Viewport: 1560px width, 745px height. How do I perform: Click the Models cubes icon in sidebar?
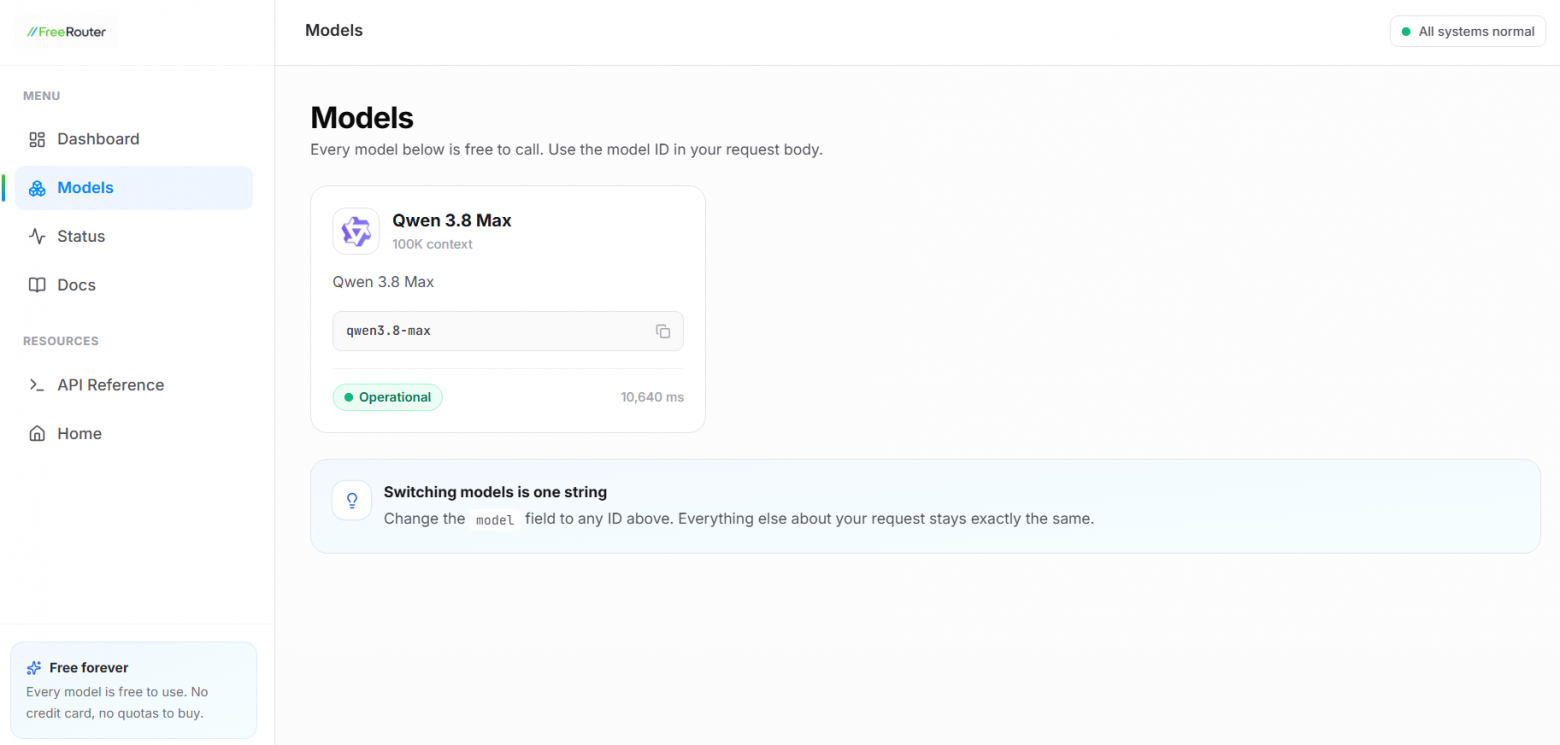click(x=37, y=188)
